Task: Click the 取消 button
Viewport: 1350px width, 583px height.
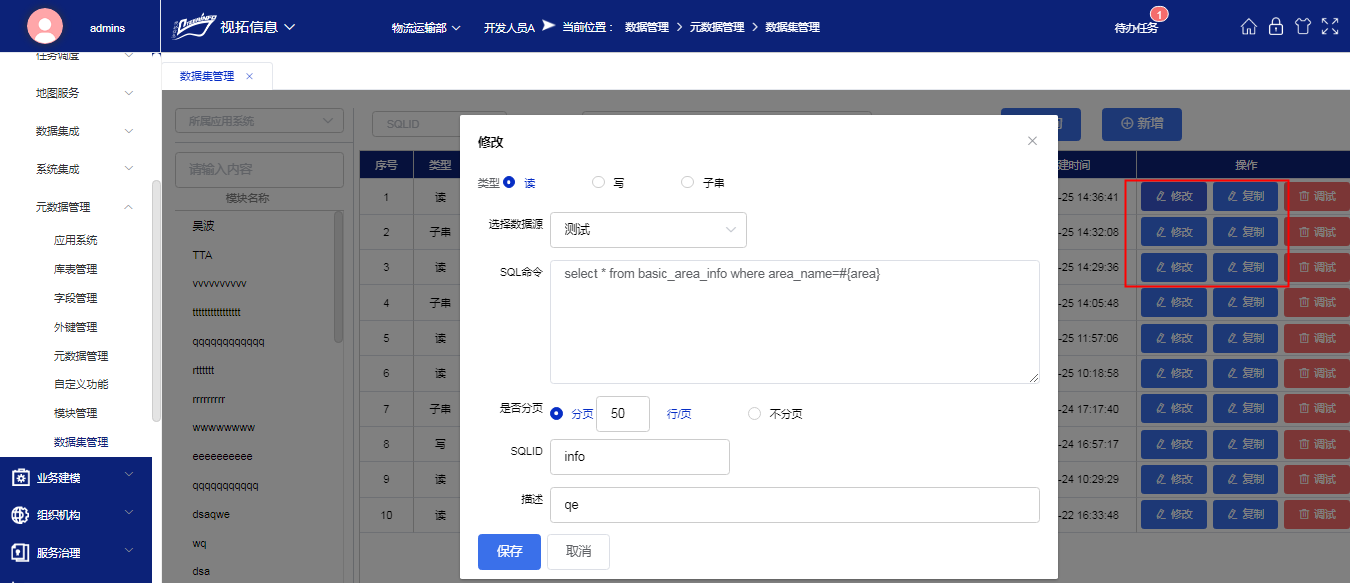Action: (x=578, y=552)
